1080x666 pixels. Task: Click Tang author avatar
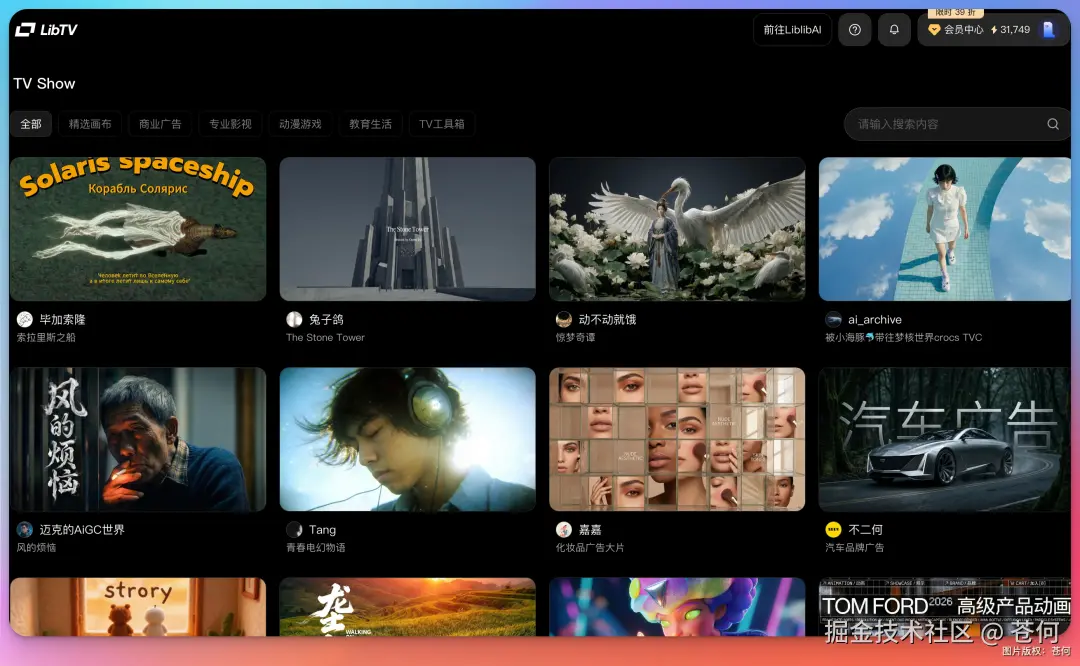[x=294, y=530]
